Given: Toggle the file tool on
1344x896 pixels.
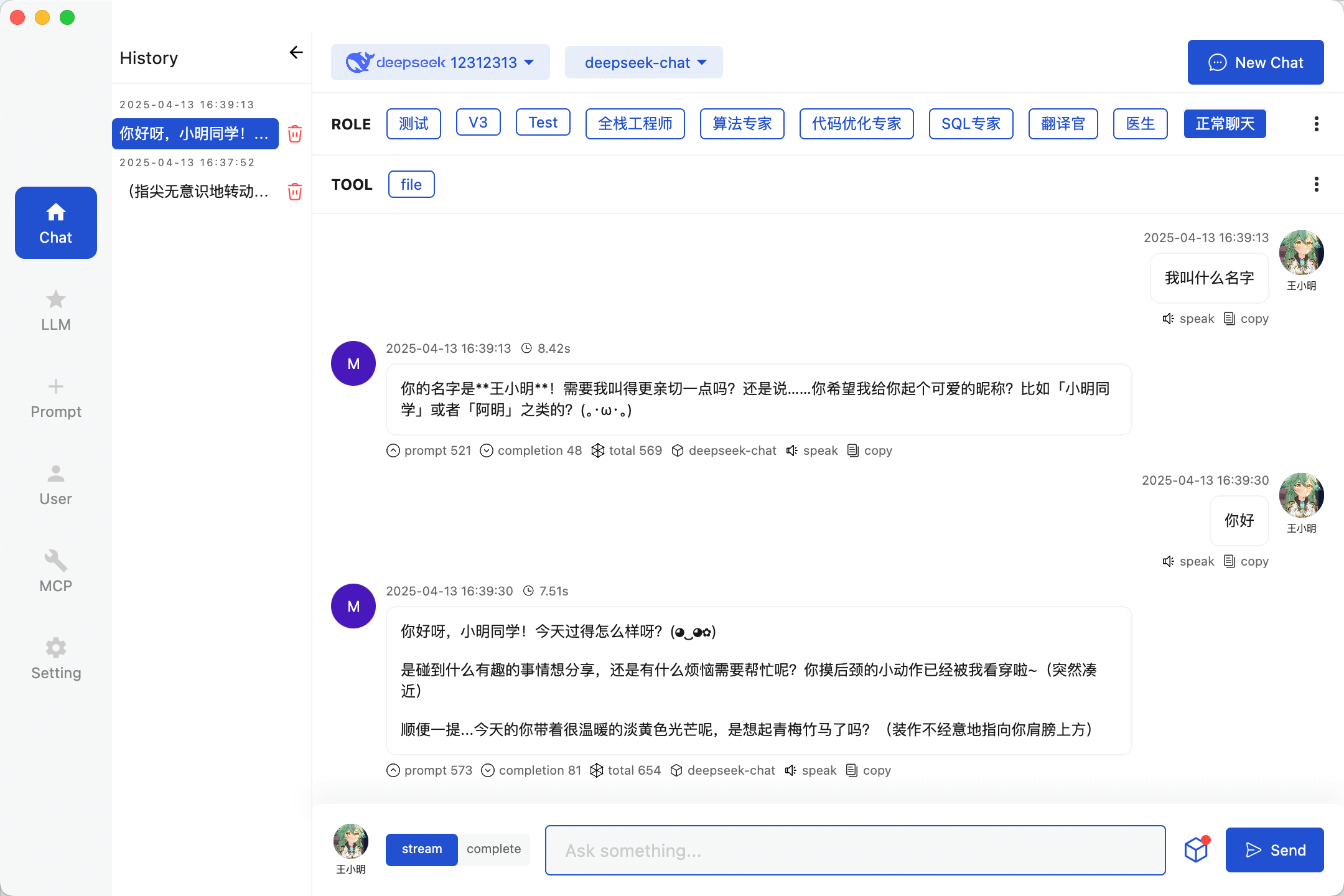Looking at the screenshot, I should pos(411,185).
